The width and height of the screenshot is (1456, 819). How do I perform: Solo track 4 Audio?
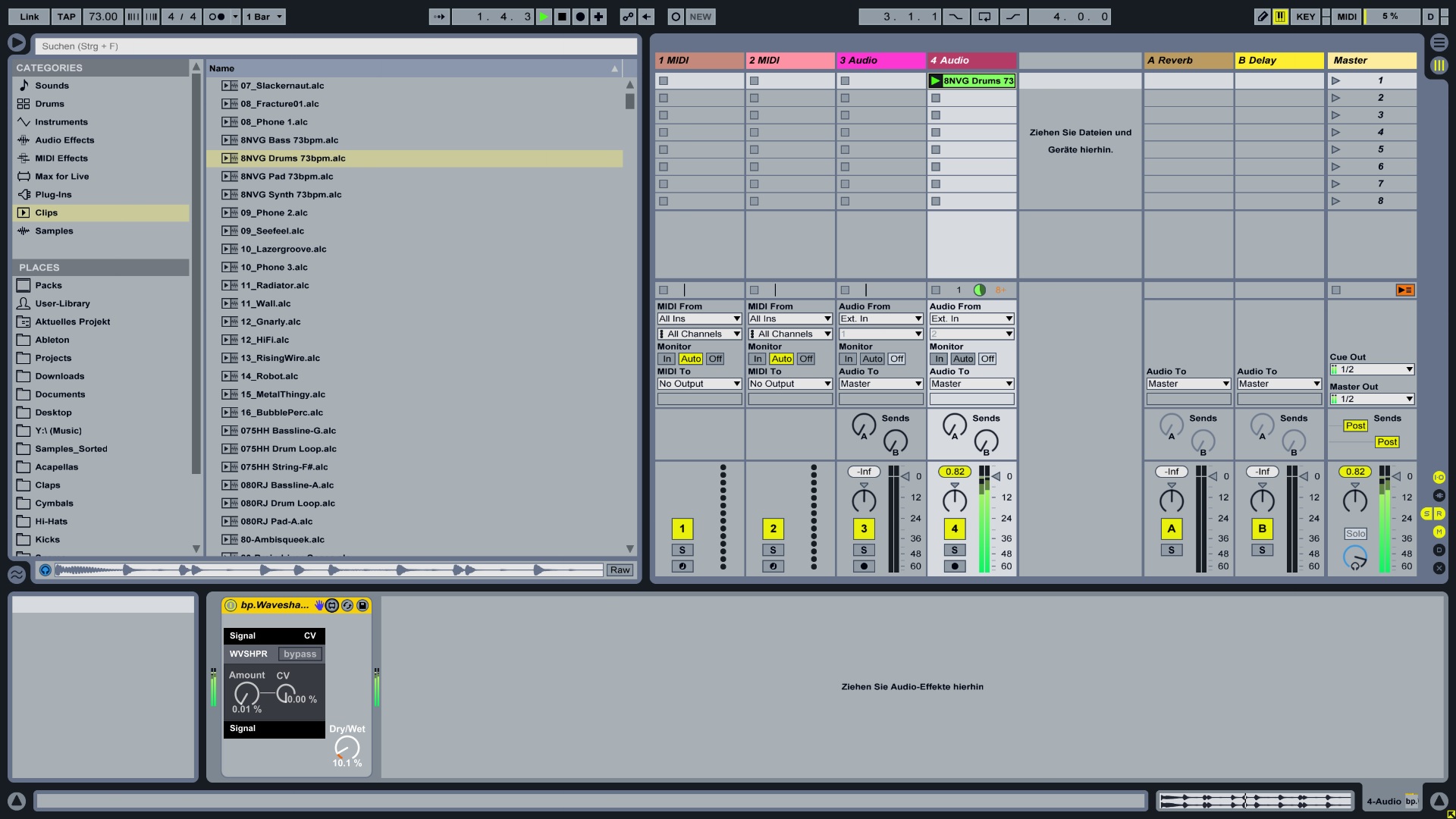(x=954, y=551)
